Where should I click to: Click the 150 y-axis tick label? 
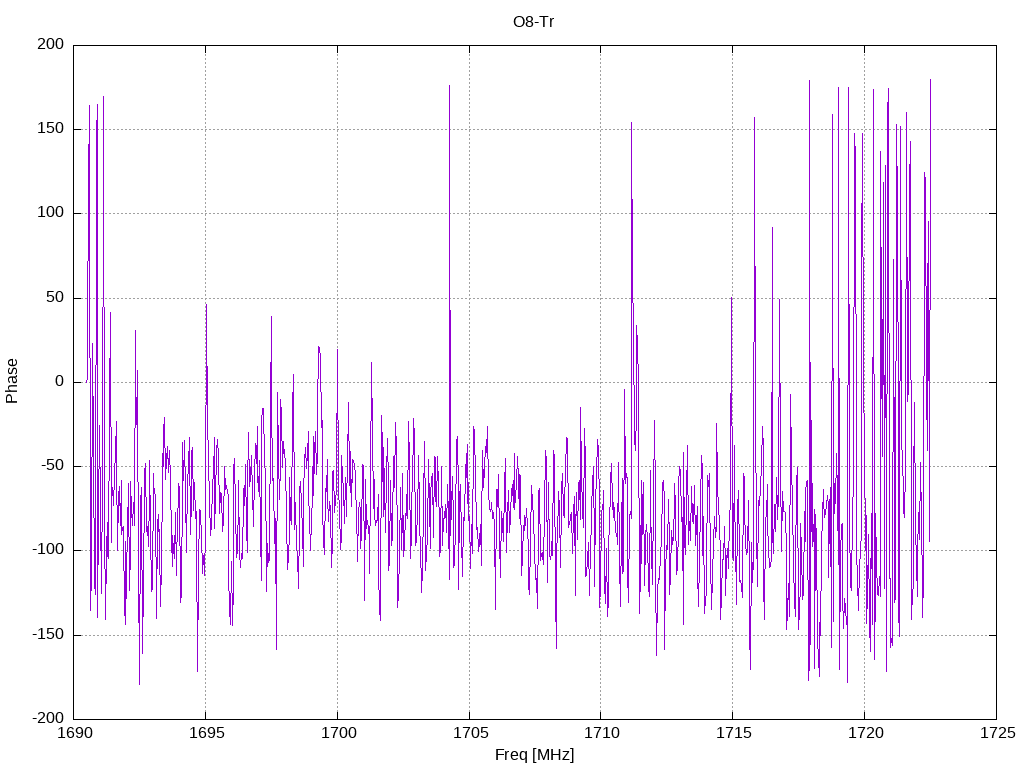[x=51, y=129]
